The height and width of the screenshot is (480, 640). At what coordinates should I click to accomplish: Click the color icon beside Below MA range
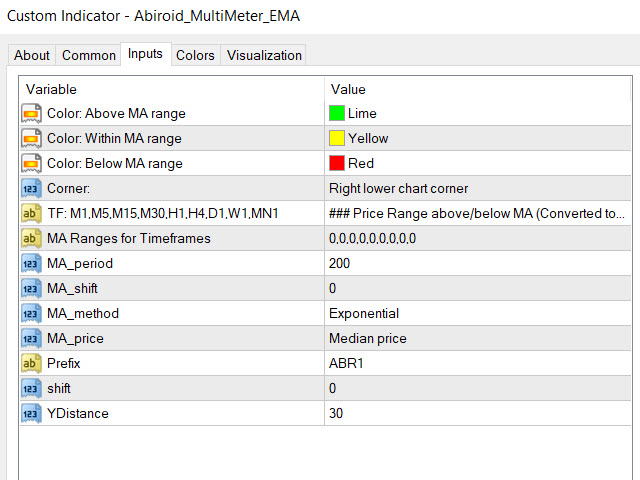pyautogui.click(x=31, y=163)
